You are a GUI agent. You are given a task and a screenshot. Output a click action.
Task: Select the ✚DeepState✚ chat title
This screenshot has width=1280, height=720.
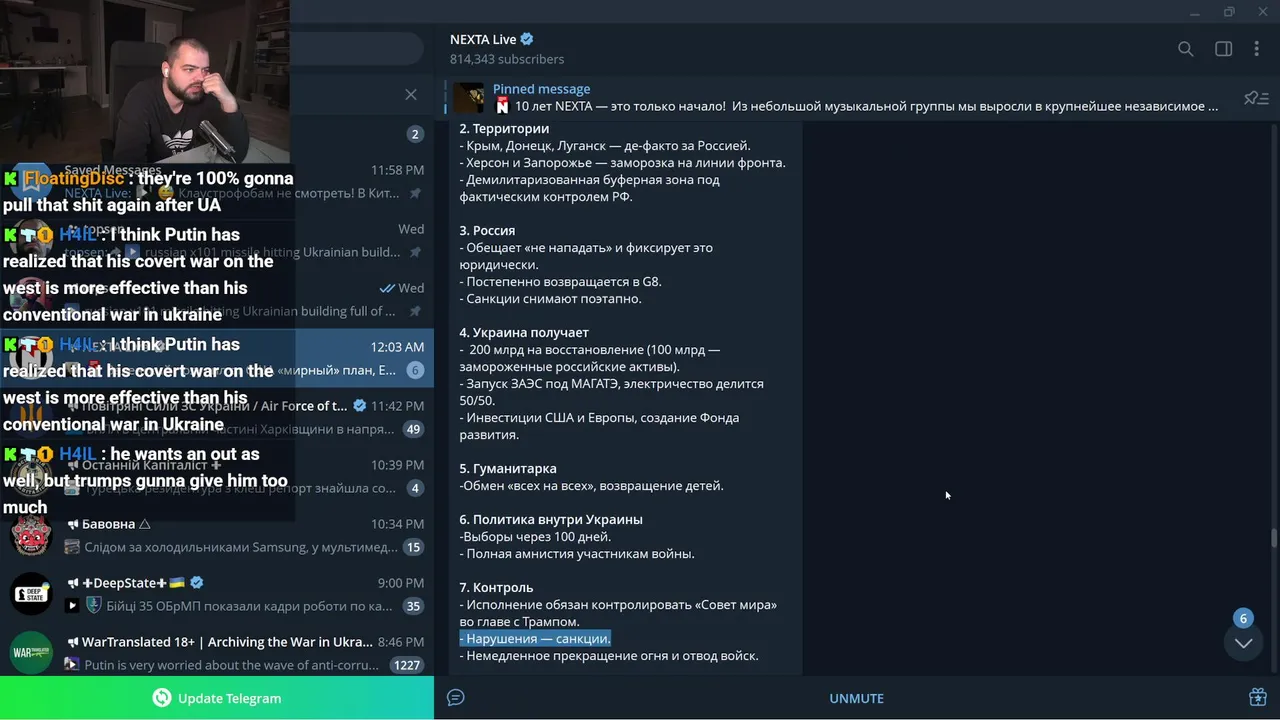click(x=125, y=583)
